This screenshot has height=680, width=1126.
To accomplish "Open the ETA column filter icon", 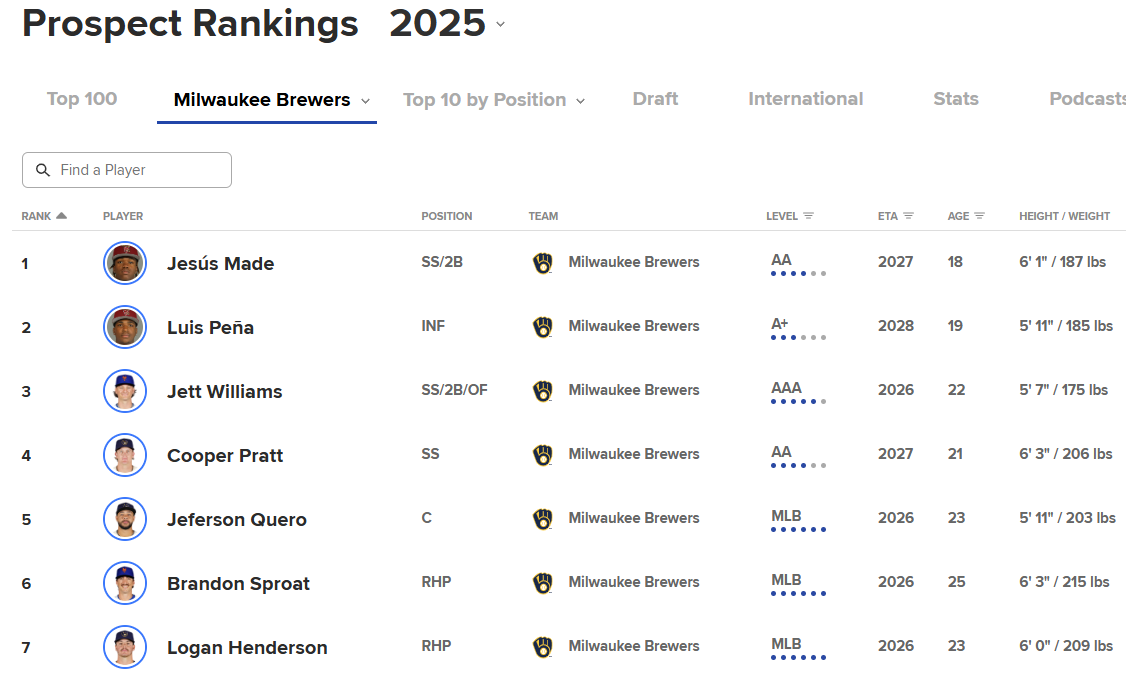I will [908, 216].
